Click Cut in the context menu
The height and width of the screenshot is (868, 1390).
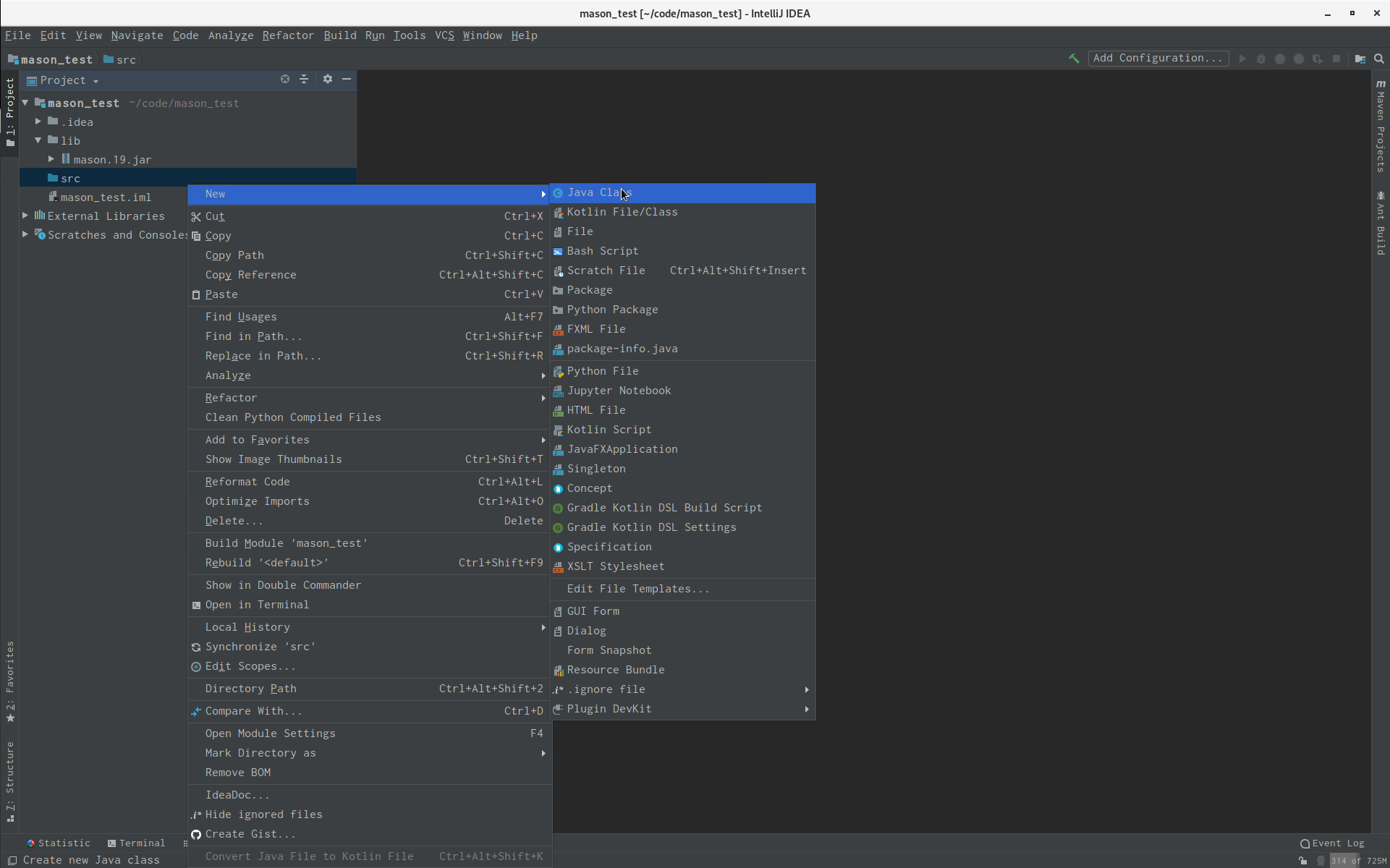click(x=369, y=216)
